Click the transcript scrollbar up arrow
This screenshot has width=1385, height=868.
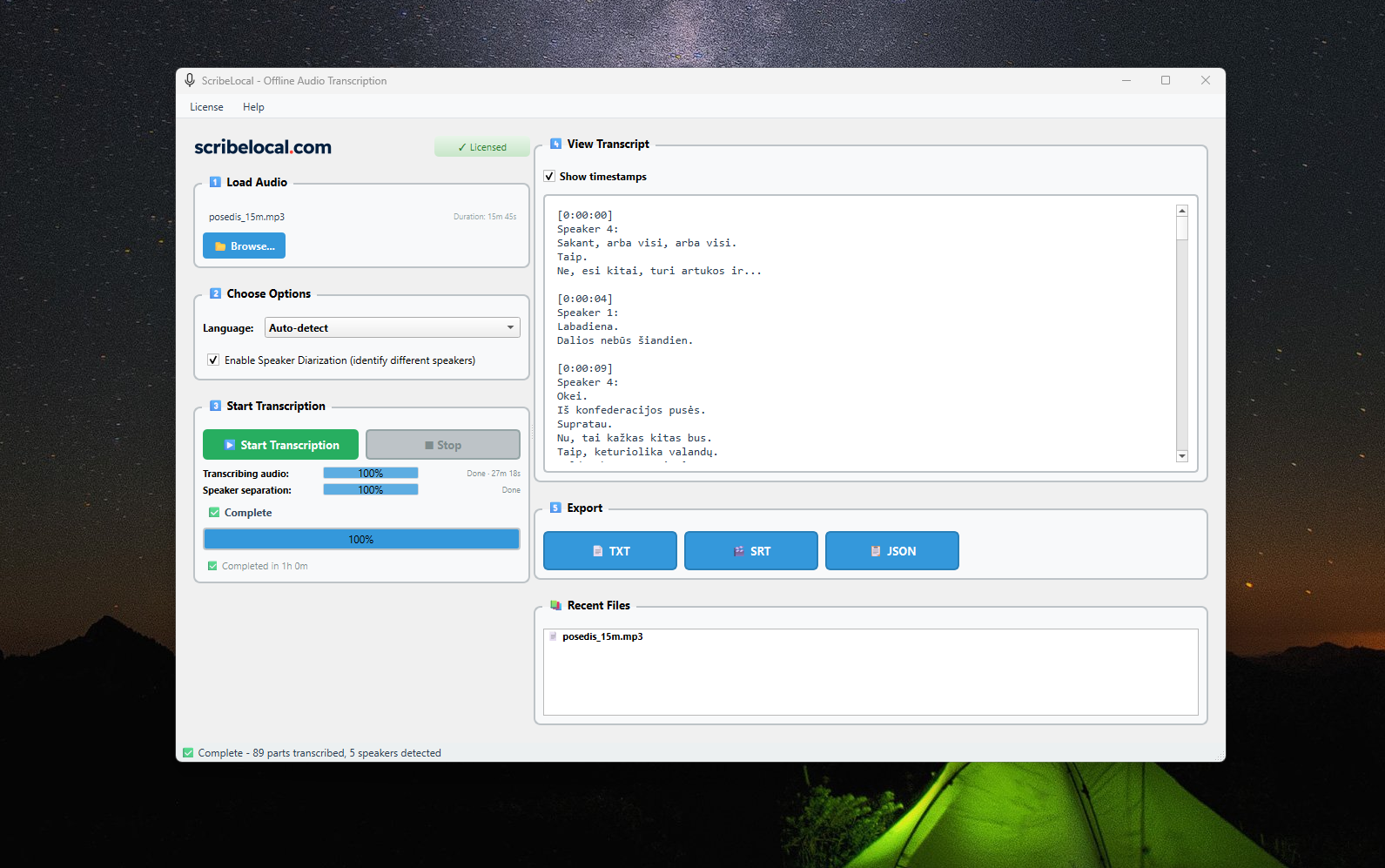pos(1182,211)
